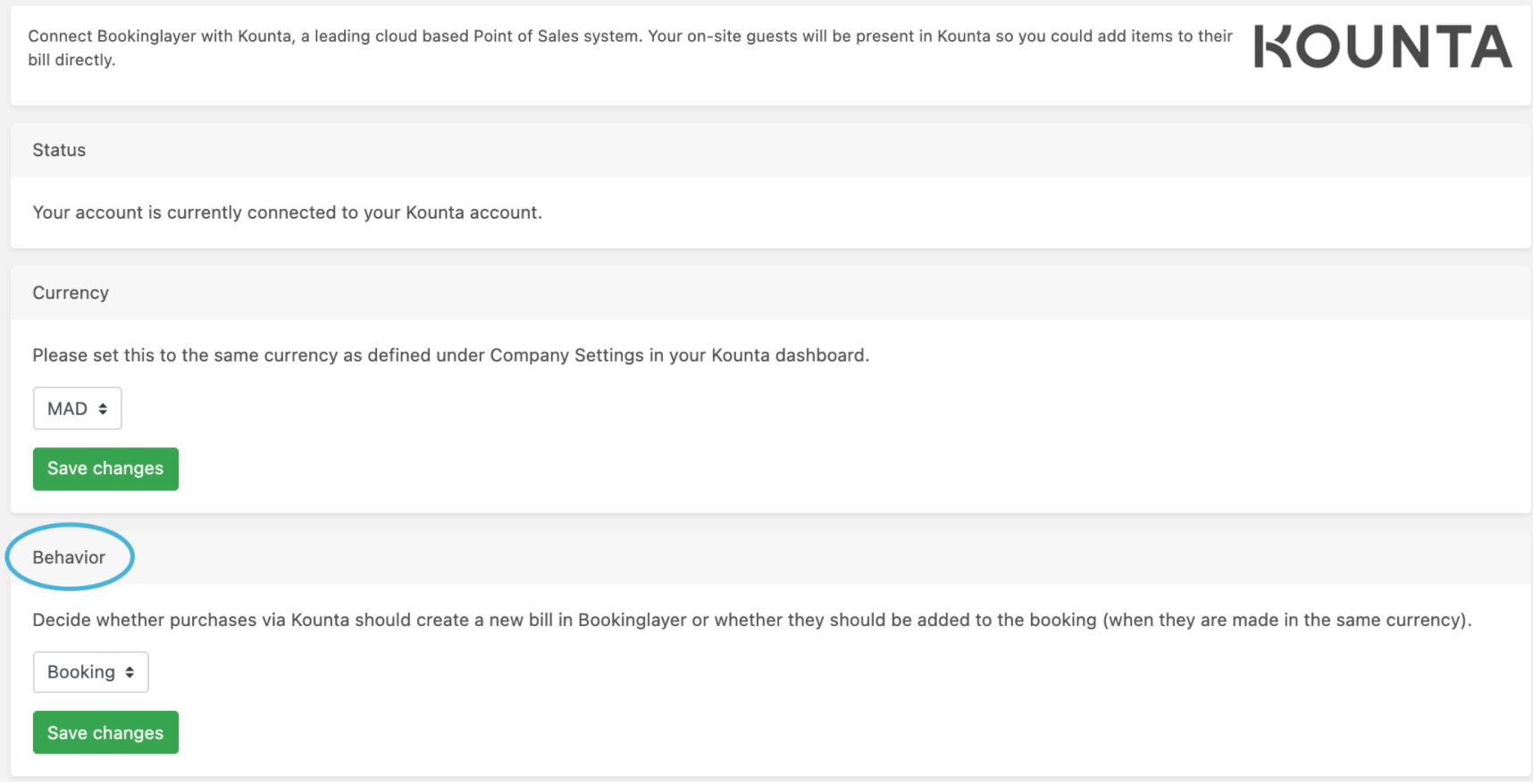Save changes in the Currency section
Image resolution: width=1533 pixels, height=784 pixels.
click(x=105, y=469)
